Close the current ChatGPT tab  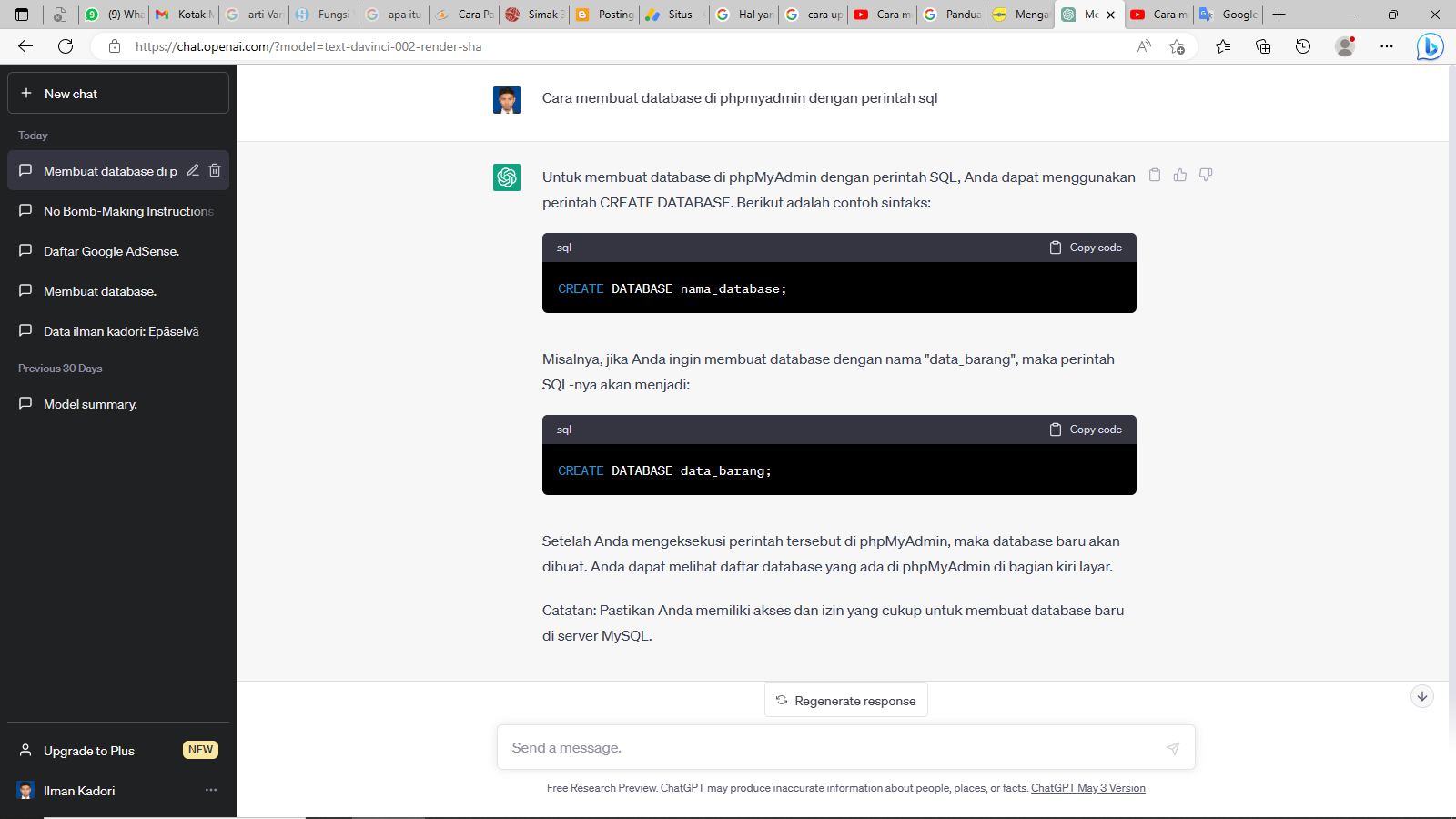tap(1110, 15)
